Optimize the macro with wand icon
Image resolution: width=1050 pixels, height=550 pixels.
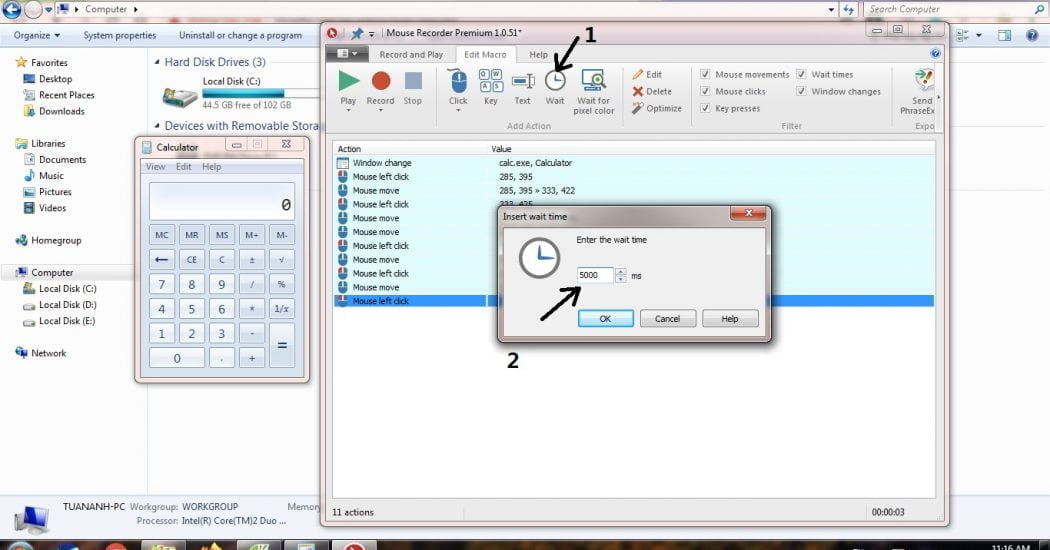[656, 108]
